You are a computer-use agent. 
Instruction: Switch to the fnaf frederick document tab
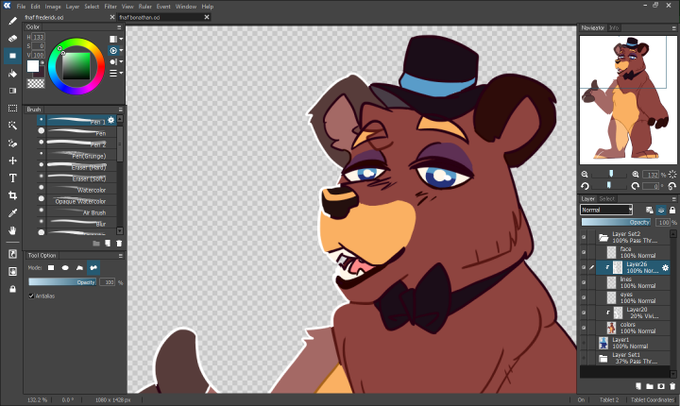[x=44, y=17]
